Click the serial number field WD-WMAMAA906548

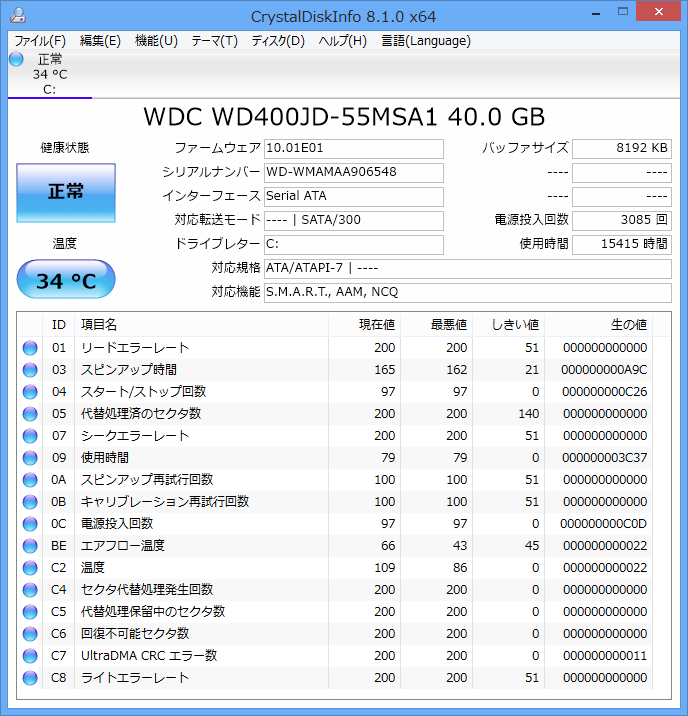(353, 172)
